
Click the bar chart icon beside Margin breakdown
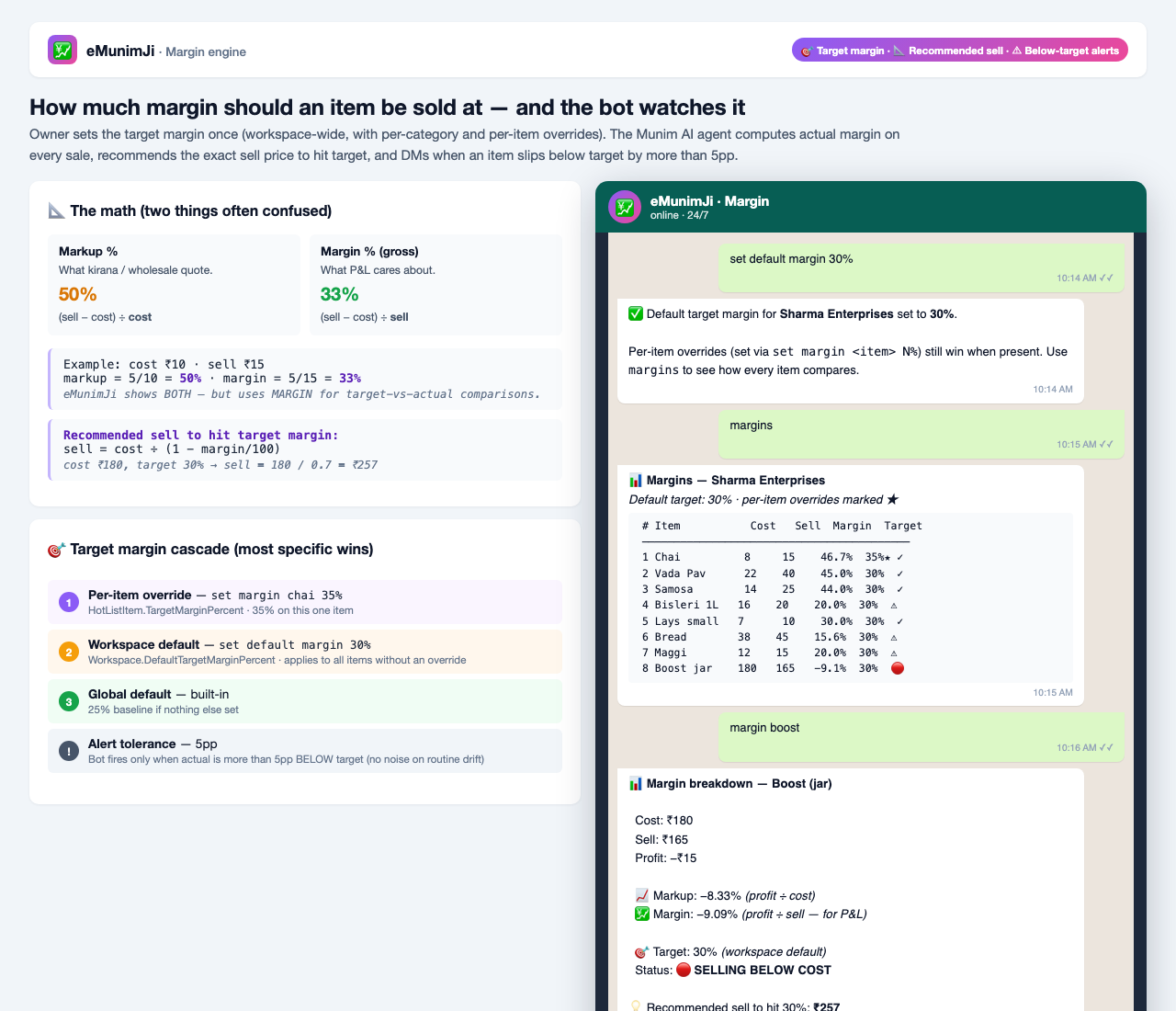[636, 784]
